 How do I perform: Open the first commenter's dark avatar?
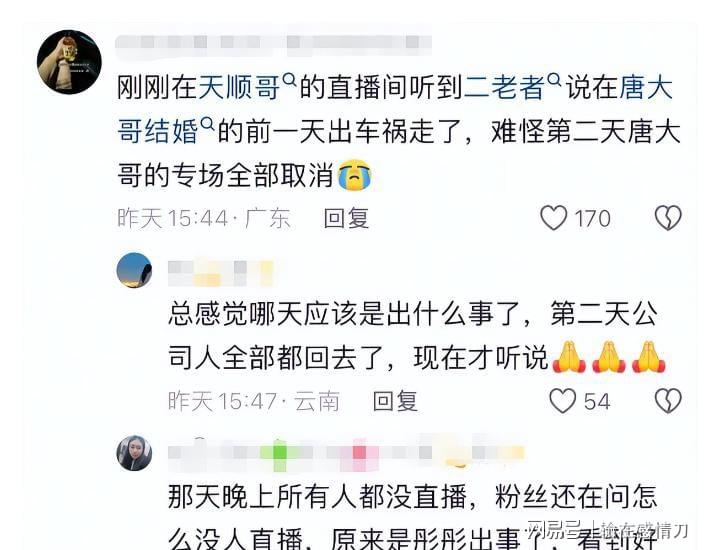[69, 62]
